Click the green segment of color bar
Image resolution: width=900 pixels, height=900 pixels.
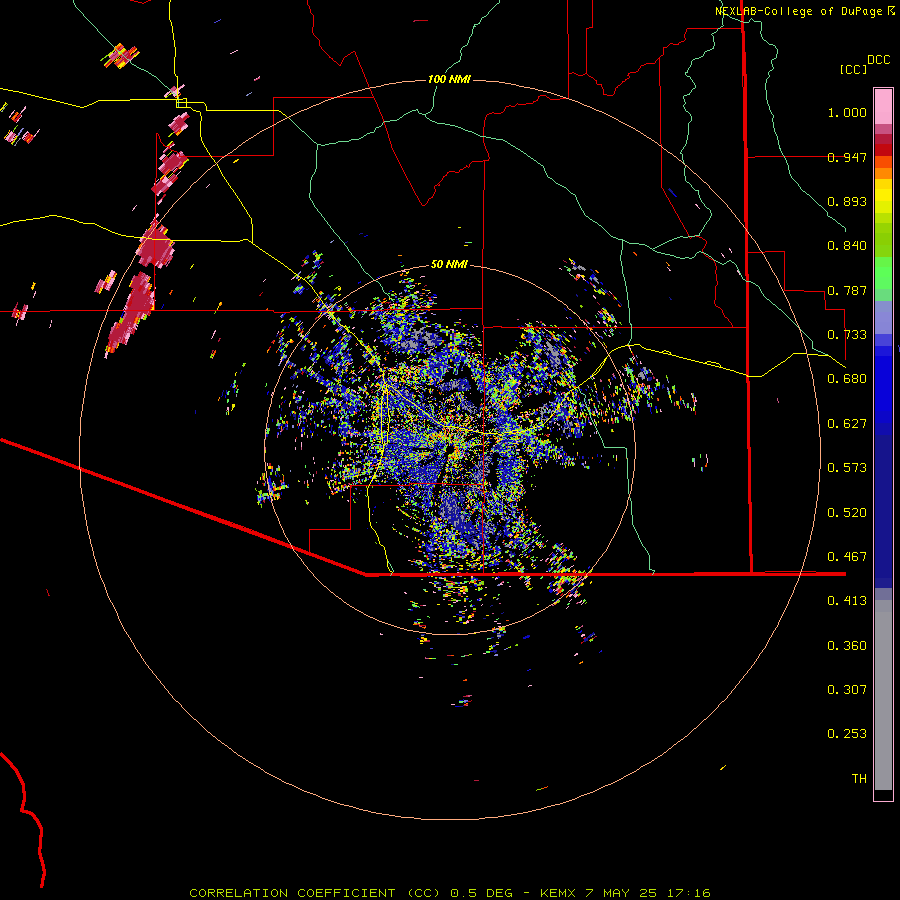tap(883, 273)
